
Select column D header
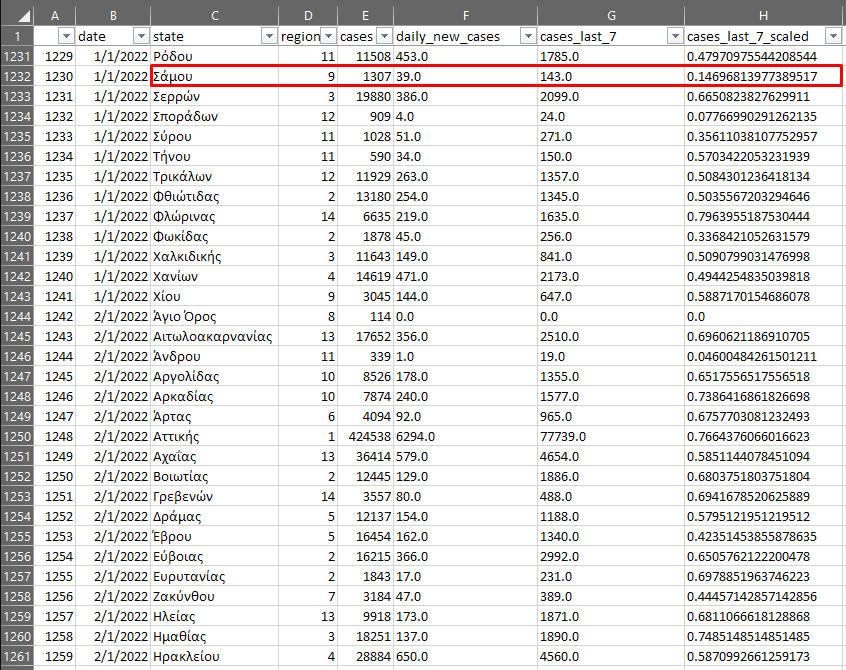(308, 16)
